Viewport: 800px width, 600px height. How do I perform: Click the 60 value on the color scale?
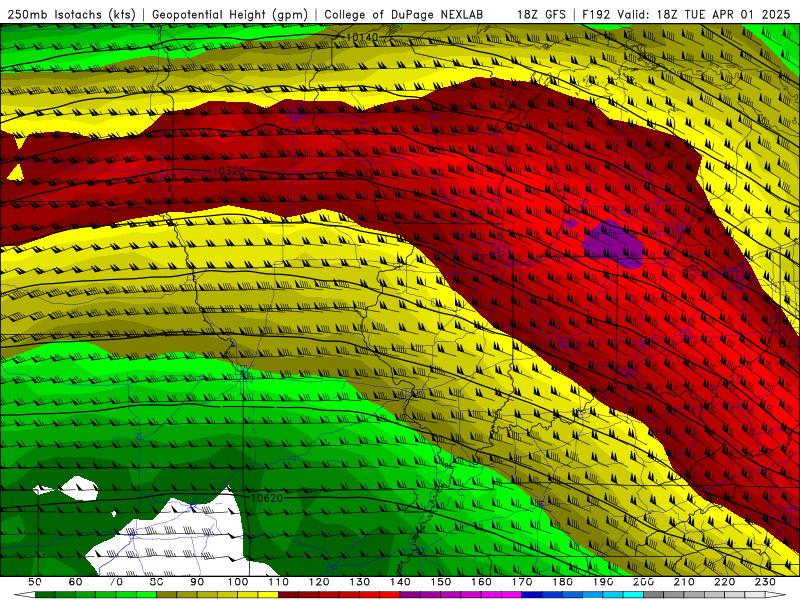(75, 582)
